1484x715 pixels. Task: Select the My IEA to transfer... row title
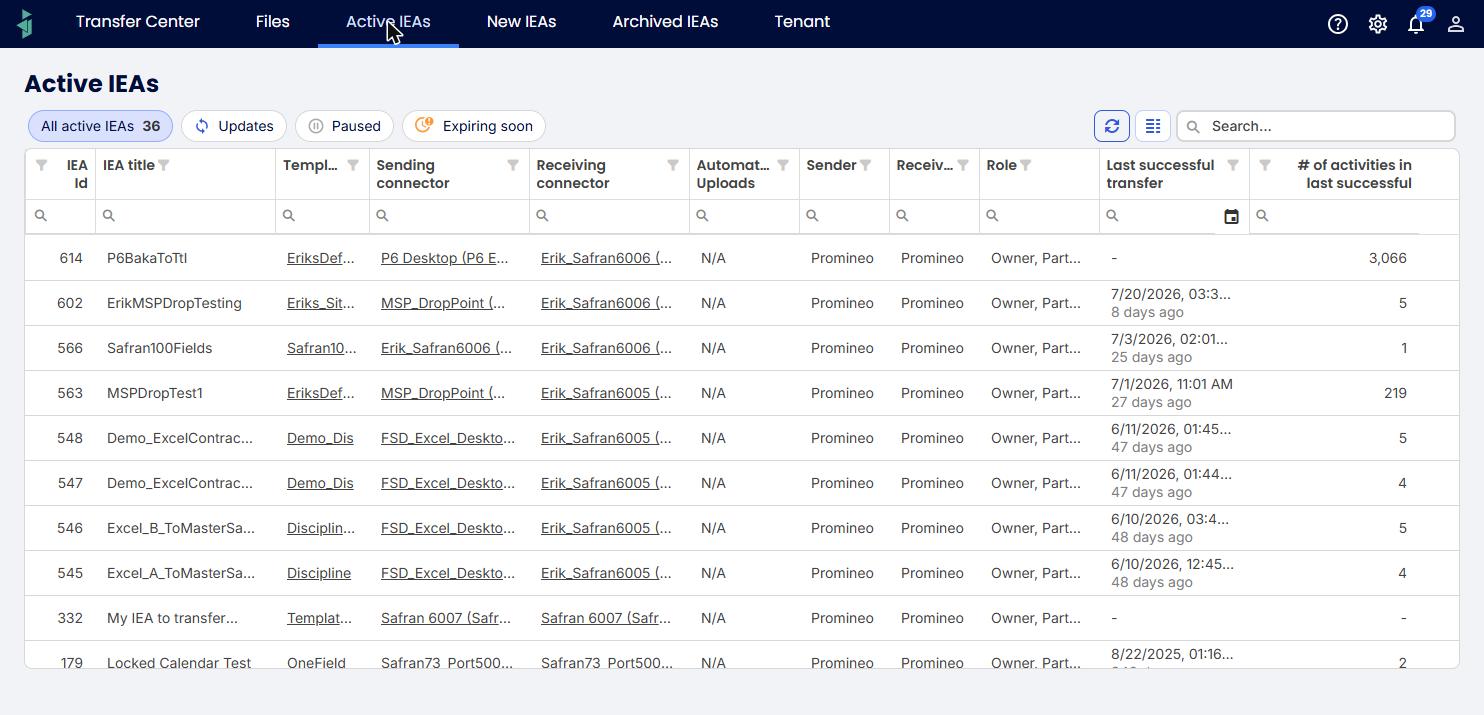click(x=172, y=618)
